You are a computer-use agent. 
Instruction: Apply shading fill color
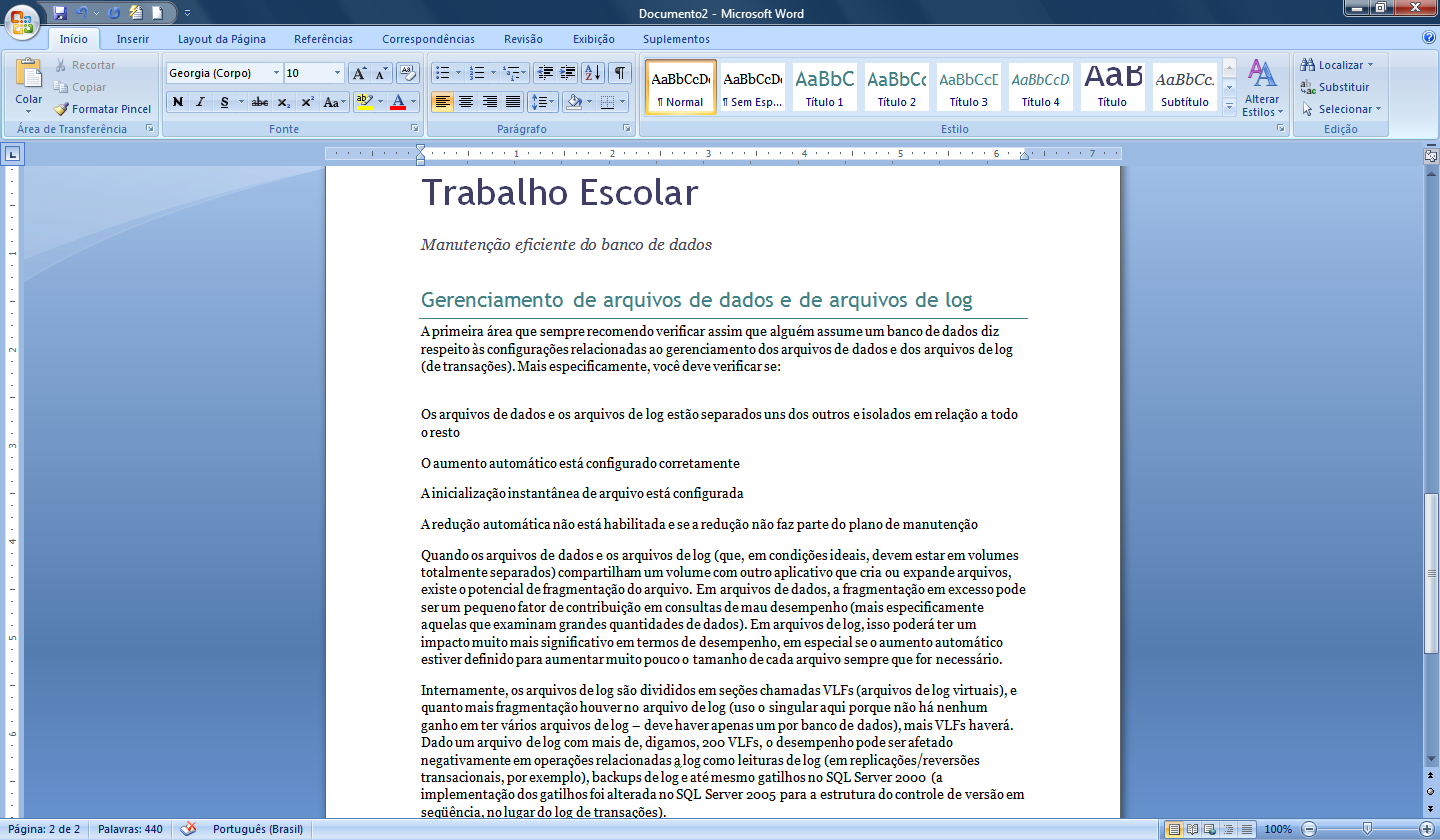coord(573,102)
